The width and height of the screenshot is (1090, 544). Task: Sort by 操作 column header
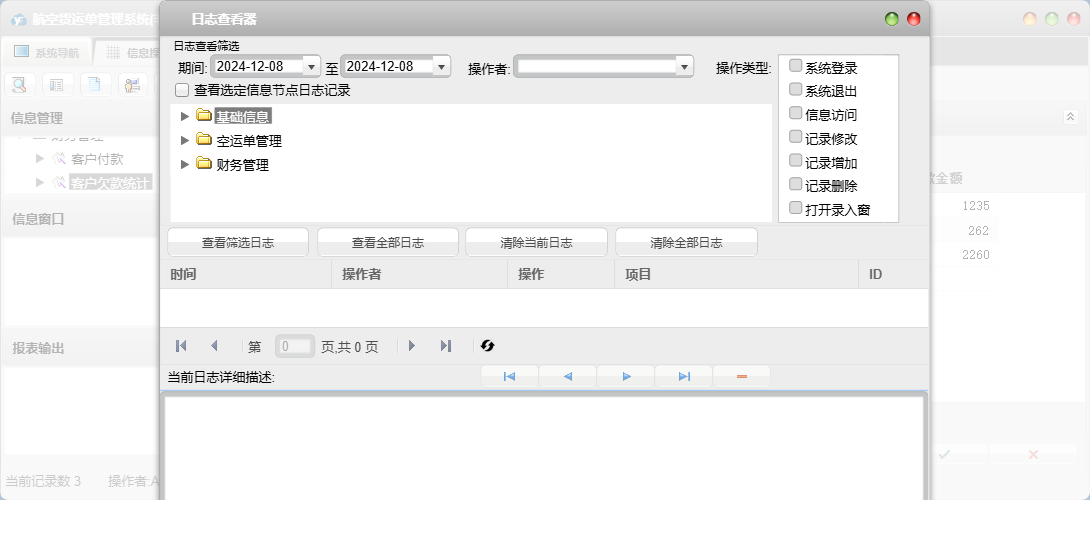[x=562, y=274]
